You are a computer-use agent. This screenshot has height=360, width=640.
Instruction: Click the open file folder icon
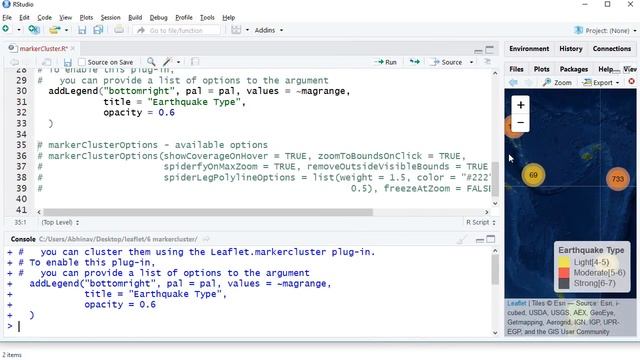tap(54, 30)
